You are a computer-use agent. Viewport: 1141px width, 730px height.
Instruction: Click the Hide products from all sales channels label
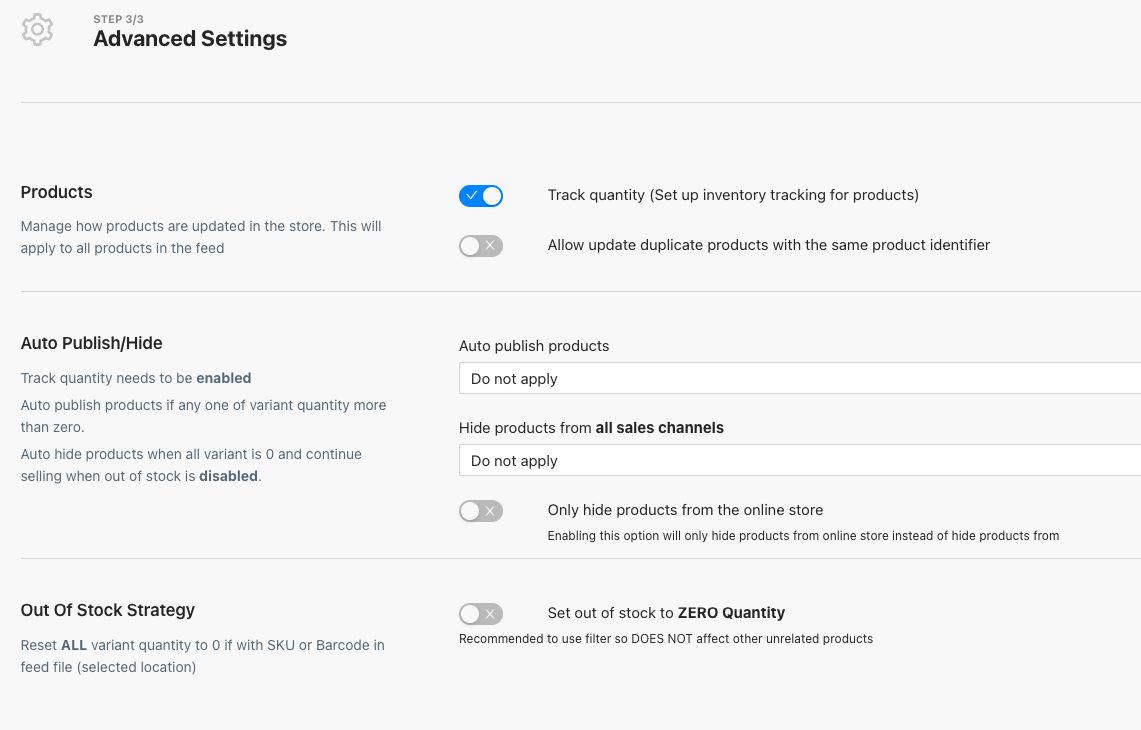591,428
